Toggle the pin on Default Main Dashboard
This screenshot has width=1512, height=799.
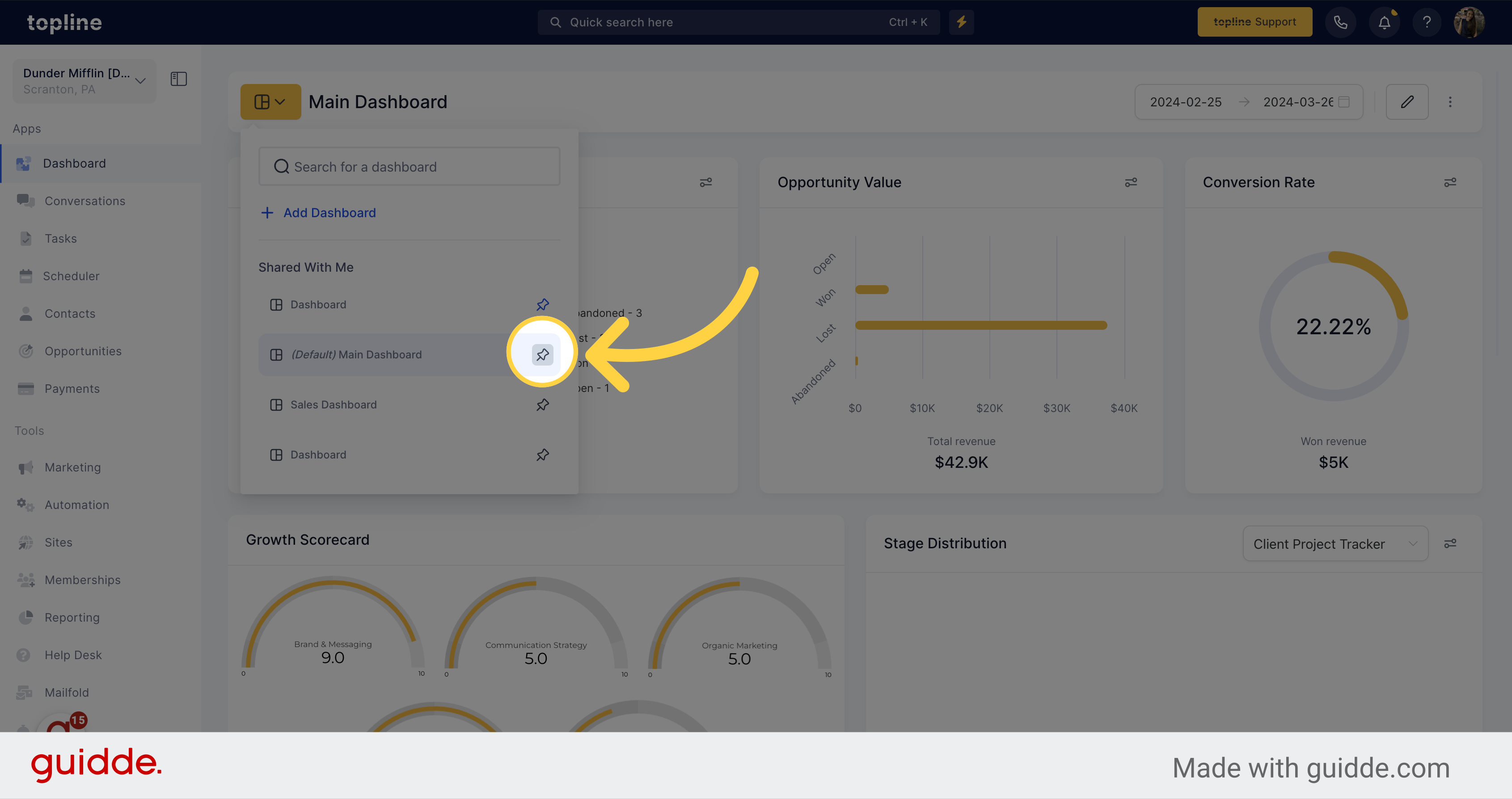(x=541, y=354)
